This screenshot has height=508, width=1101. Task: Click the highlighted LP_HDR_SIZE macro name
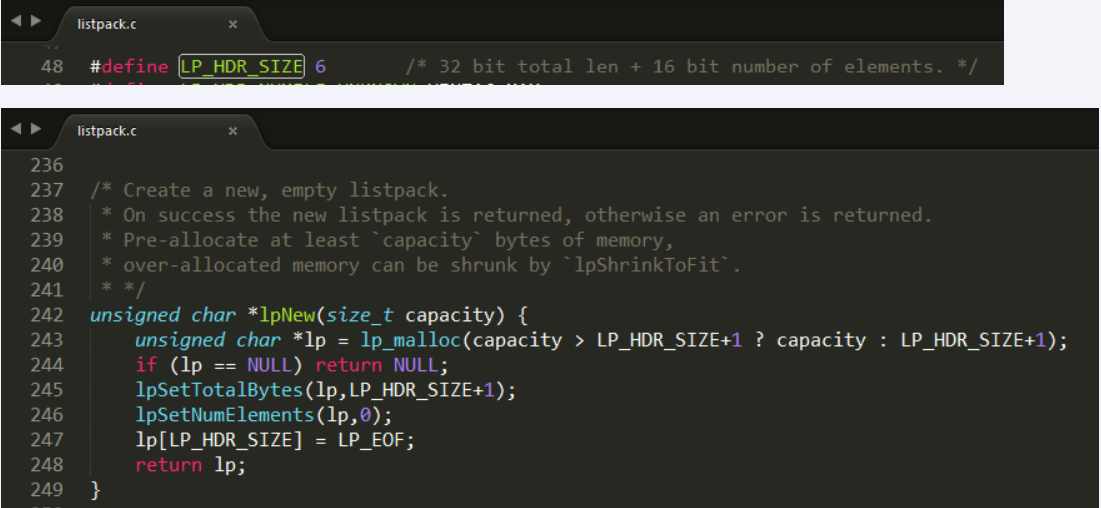pyautogui.click(x=241, y=67)
